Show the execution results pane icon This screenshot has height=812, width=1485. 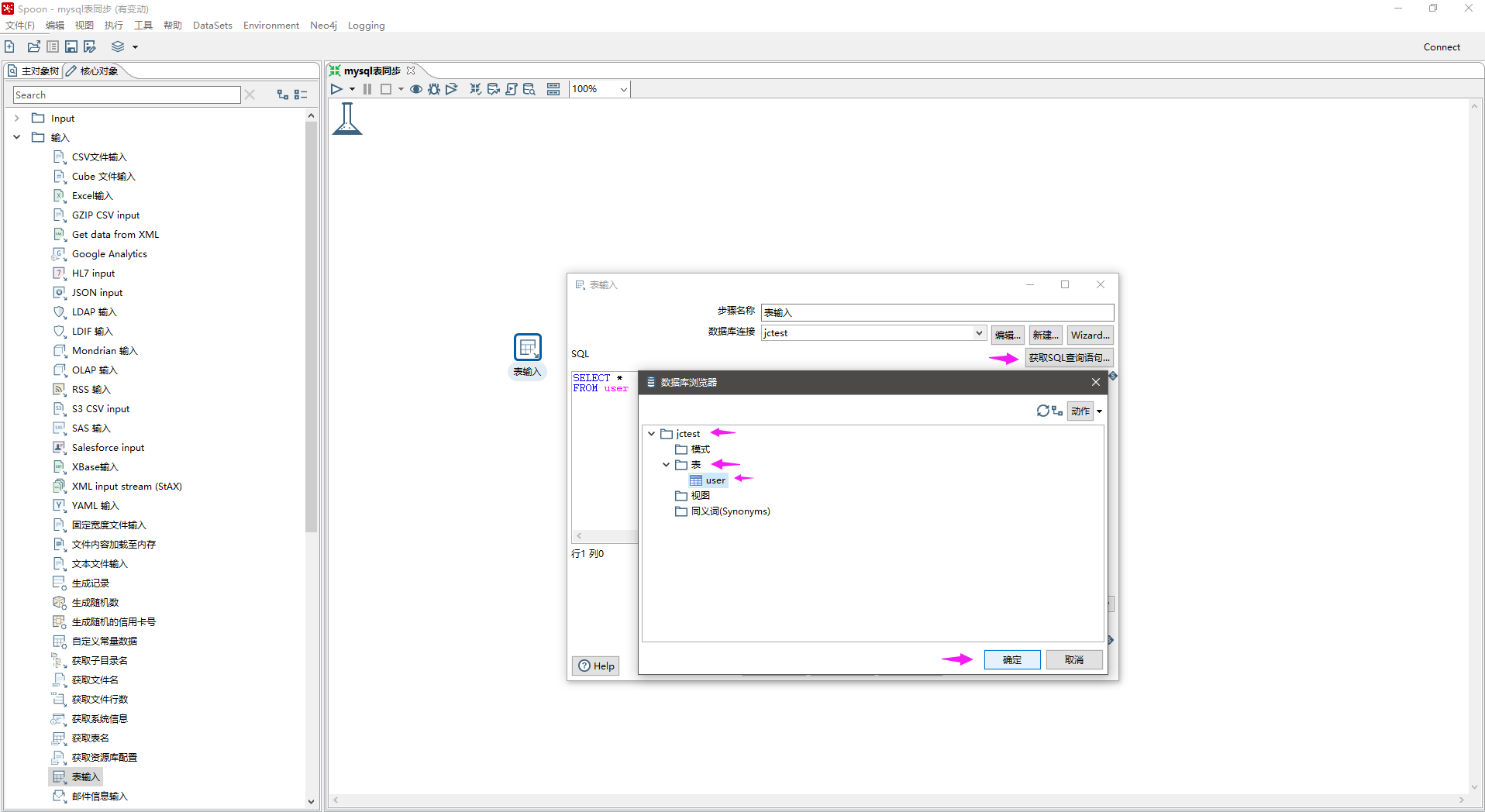pos(553,89)
